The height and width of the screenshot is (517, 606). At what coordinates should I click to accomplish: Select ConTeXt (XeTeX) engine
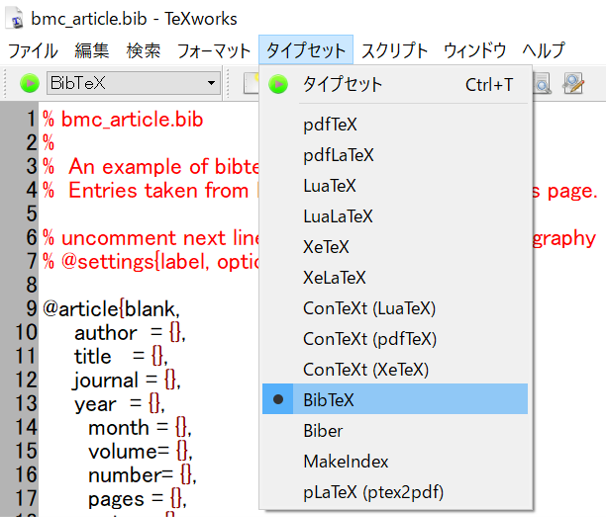click(395, 369)
